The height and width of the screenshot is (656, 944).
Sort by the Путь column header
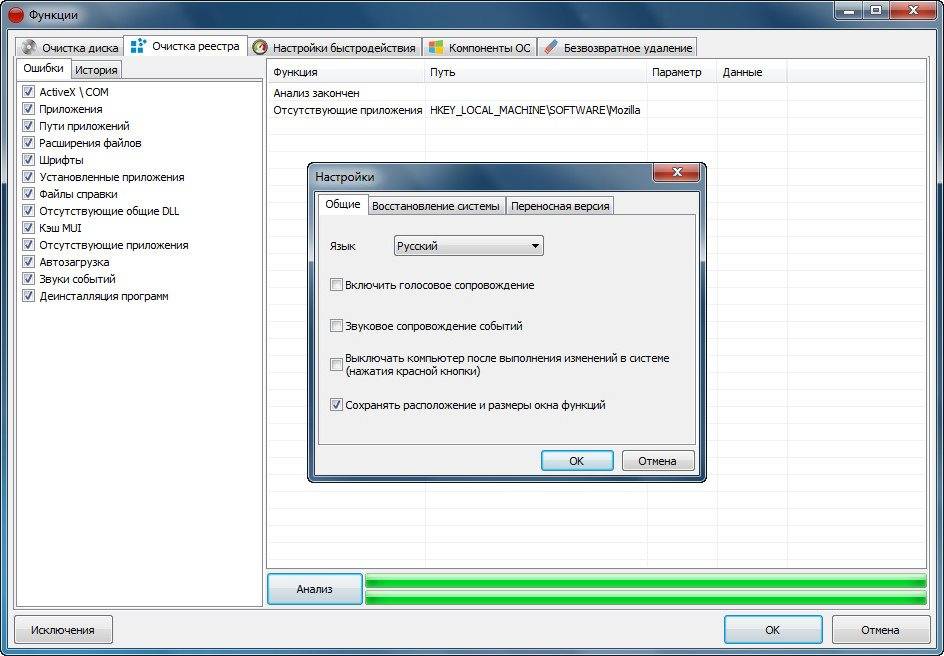pos(536,72)
